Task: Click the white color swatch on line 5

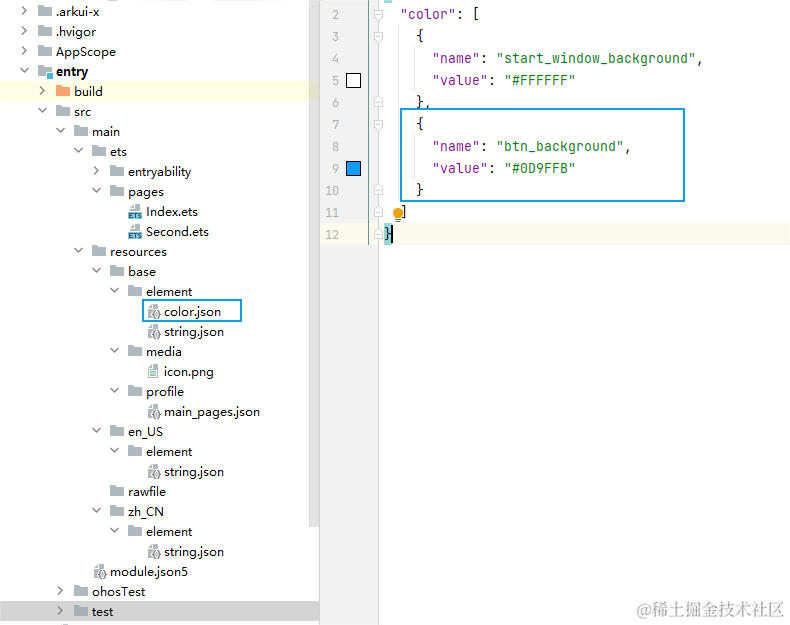Action: 353,80
